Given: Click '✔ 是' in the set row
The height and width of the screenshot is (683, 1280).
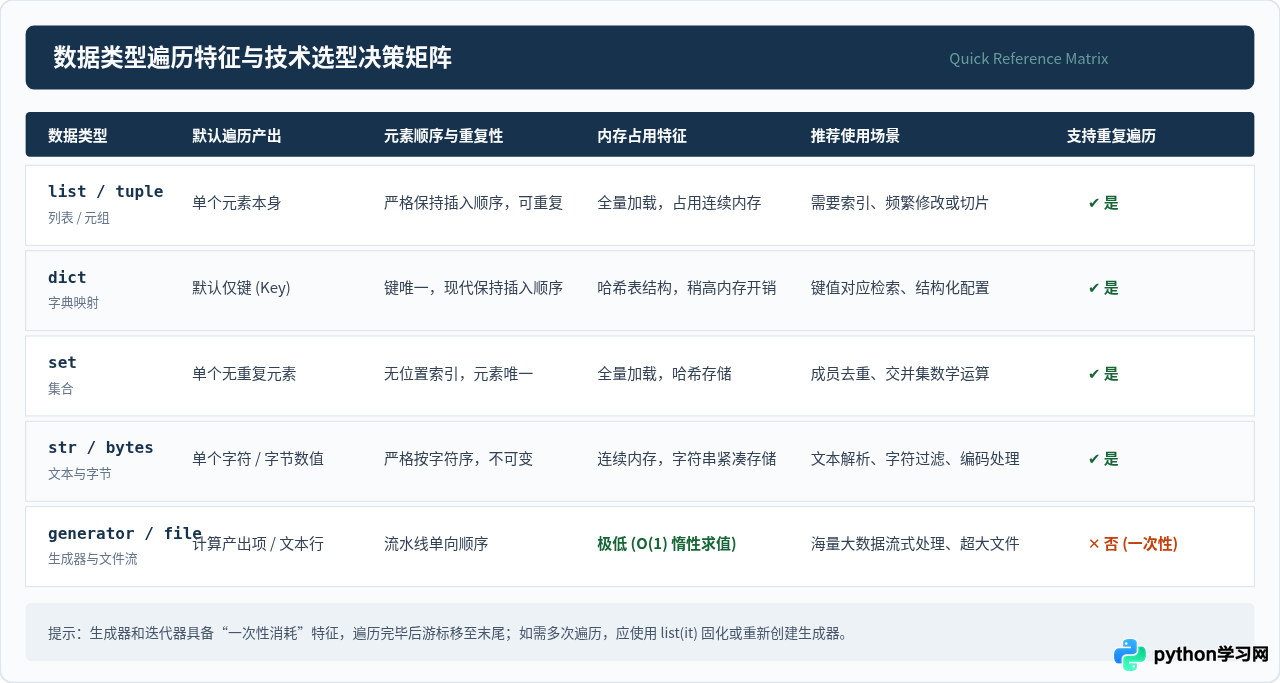Looking at the screenshot, I should point(1103,374).
